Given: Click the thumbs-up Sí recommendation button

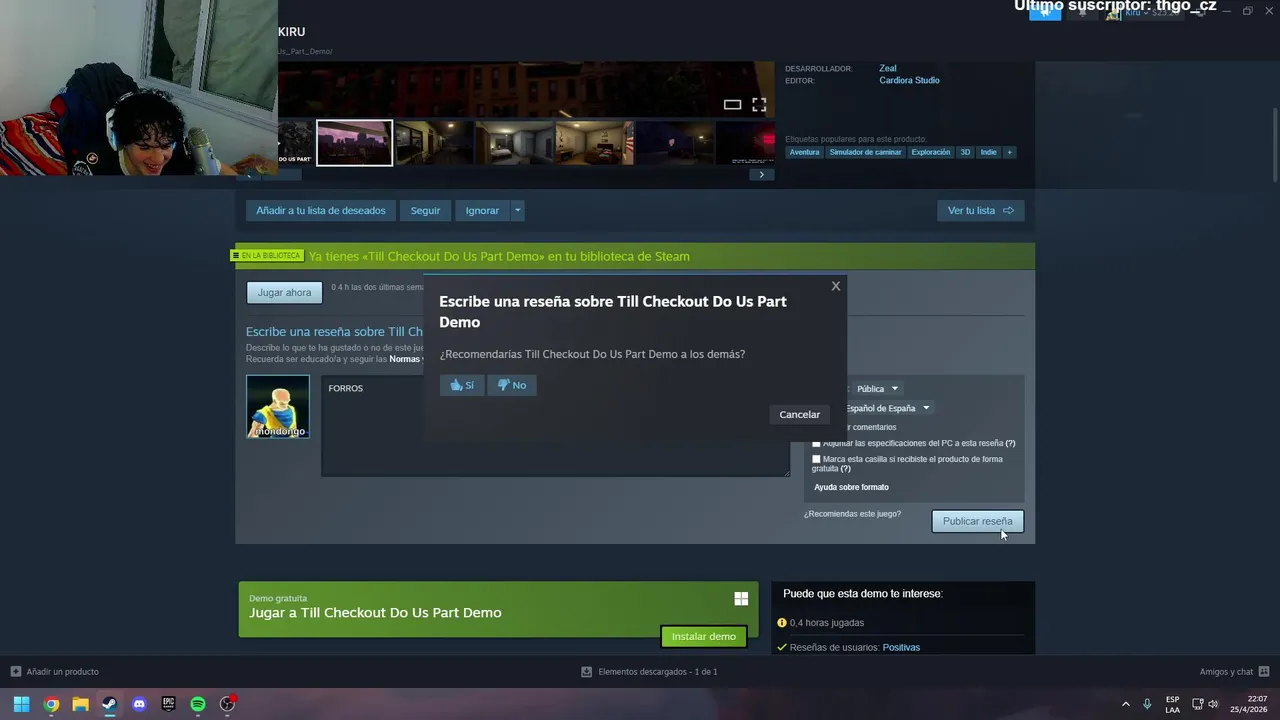Looking at the screenshot, I should (x=462, y=385).
